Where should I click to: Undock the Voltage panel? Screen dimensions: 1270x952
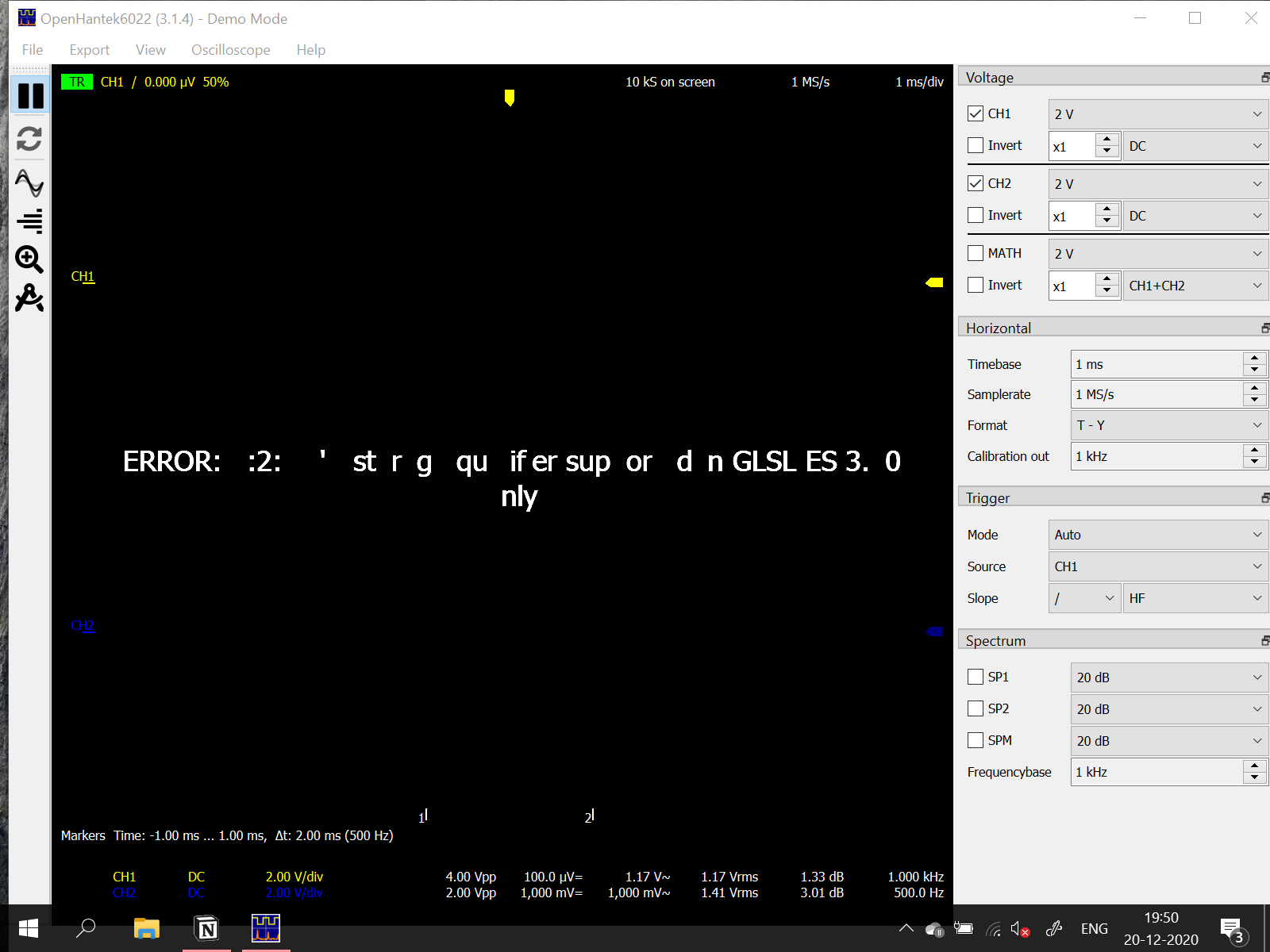(1264, 76)
